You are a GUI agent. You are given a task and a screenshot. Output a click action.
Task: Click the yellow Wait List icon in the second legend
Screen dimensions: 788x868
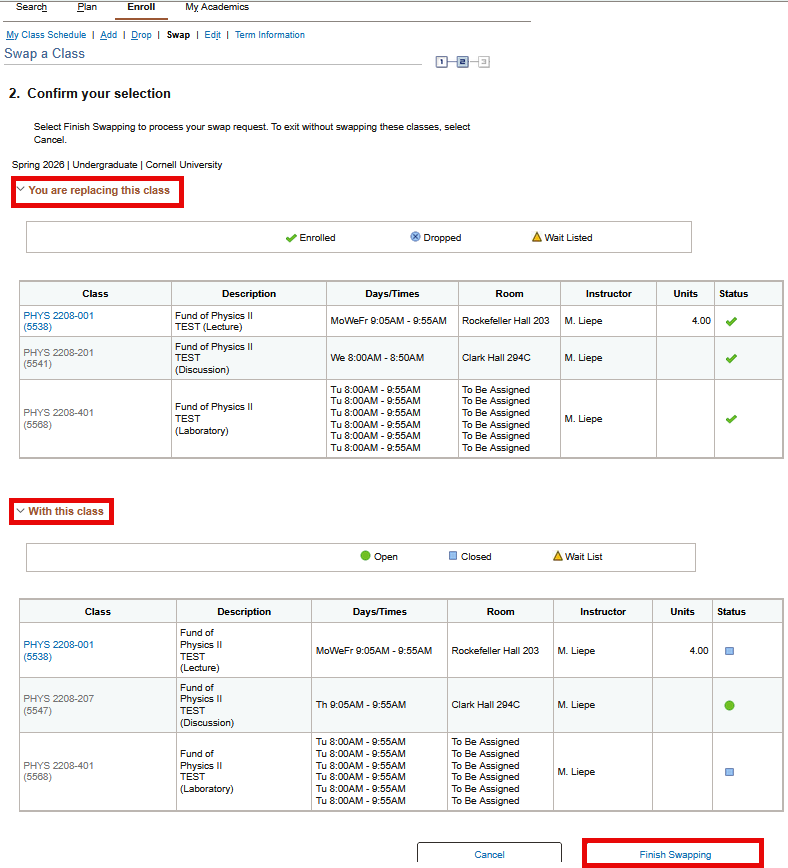[558, 555]
